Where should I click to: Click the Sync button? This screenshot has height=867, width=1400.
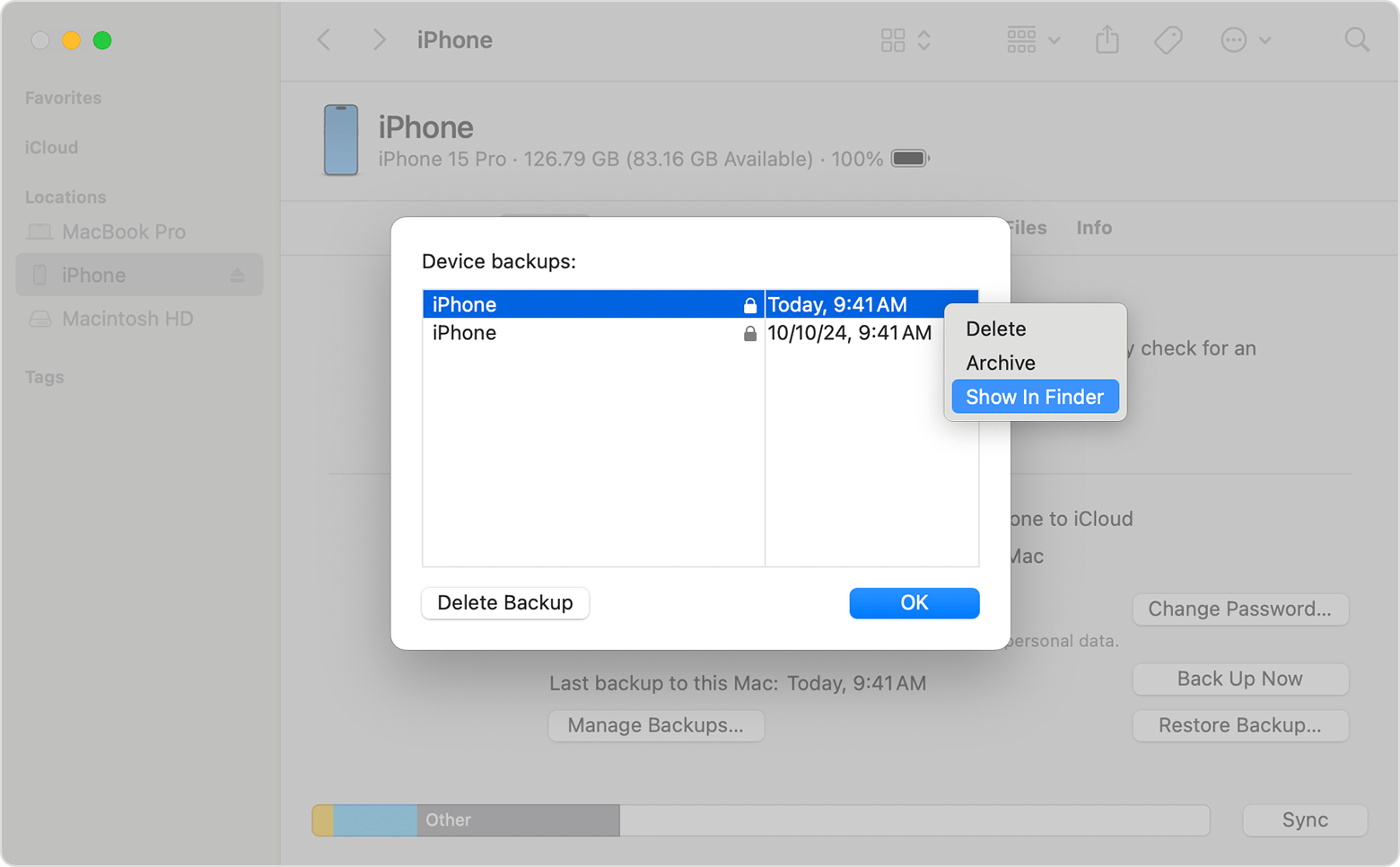click(1305, 819)
